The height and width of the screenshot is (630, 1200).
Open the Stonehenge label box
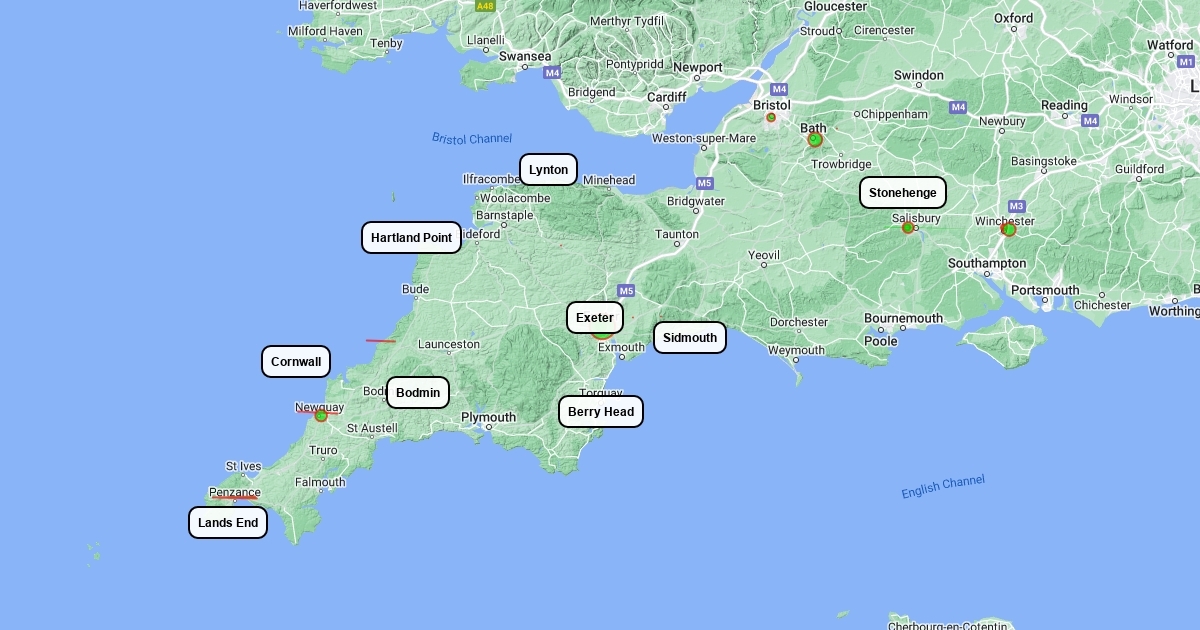[x=903, y=193]
